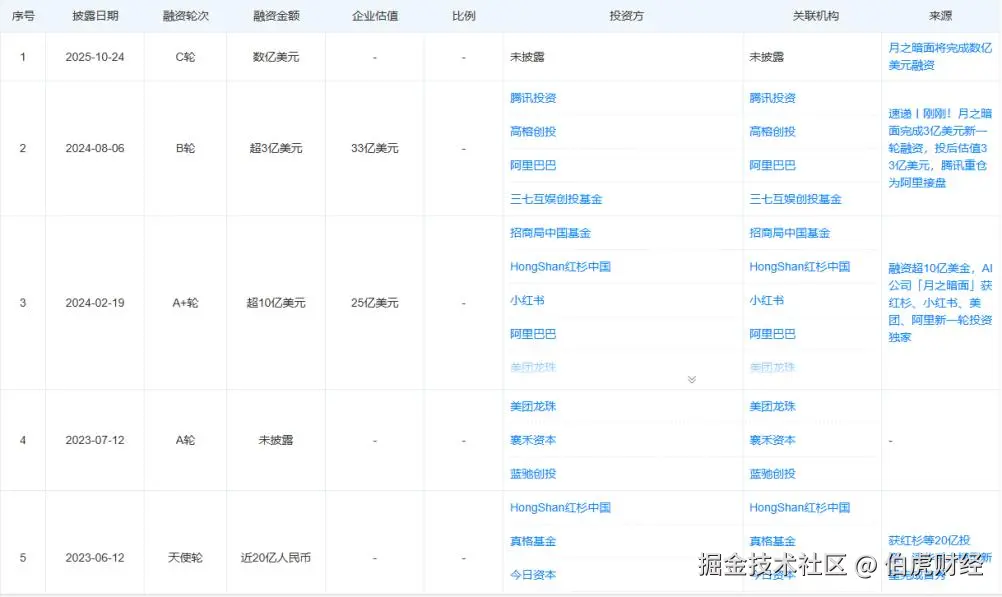
Task: Open 美团龙珠 关联机构 link in A轮 row
Action: (773, 407)
